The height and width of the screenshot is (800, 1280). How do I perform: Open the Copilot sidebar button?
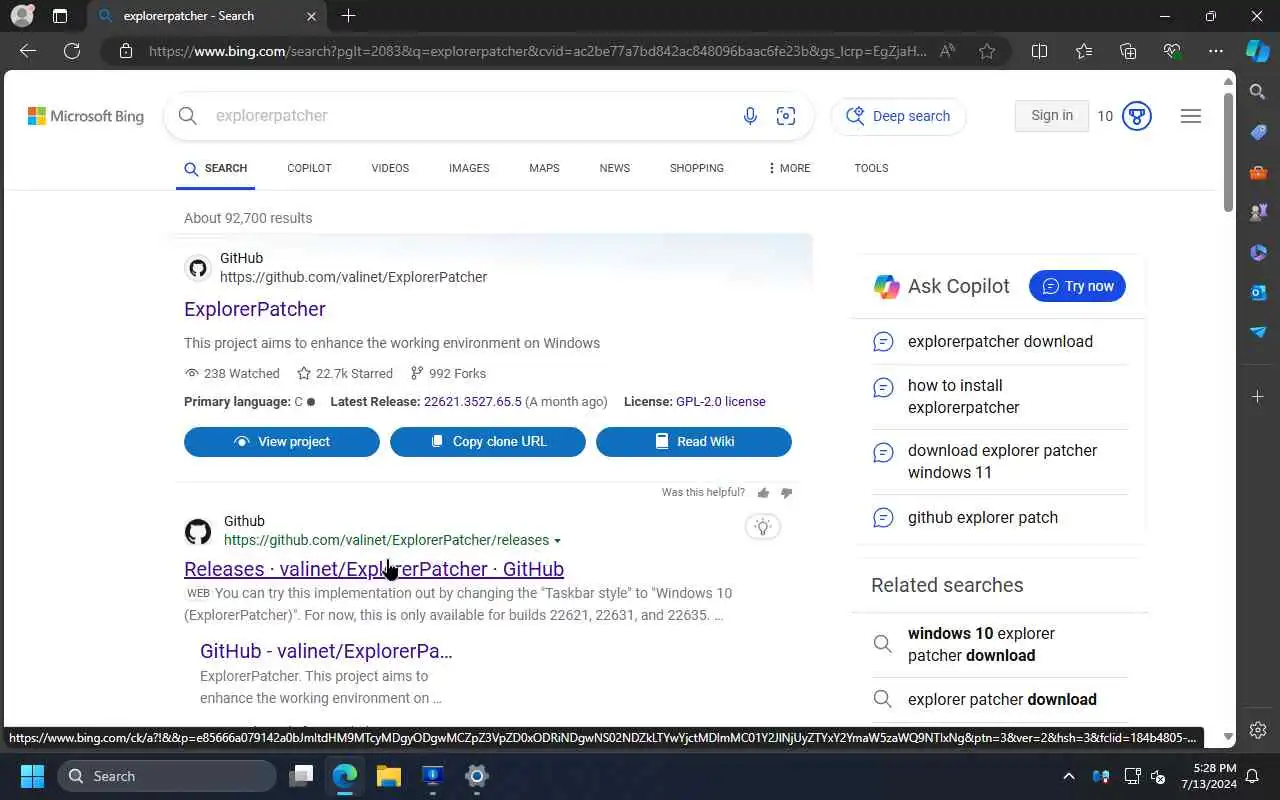click(1258, 51)
